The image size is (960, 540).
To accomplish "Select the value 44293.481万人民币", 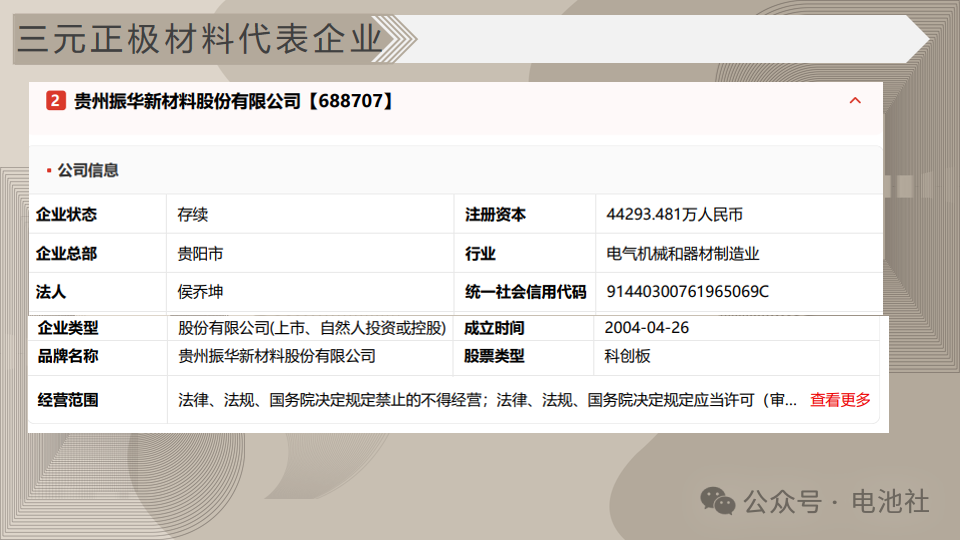I will (x=675, y=214).
